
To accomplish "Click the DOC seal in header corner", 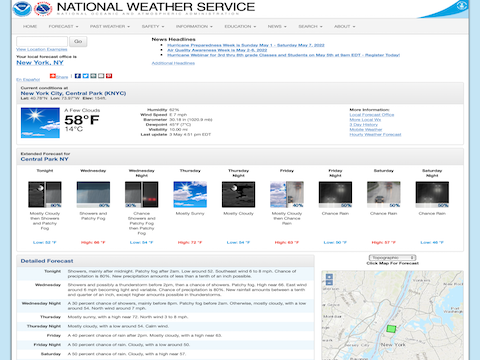I will pos(462,5).
